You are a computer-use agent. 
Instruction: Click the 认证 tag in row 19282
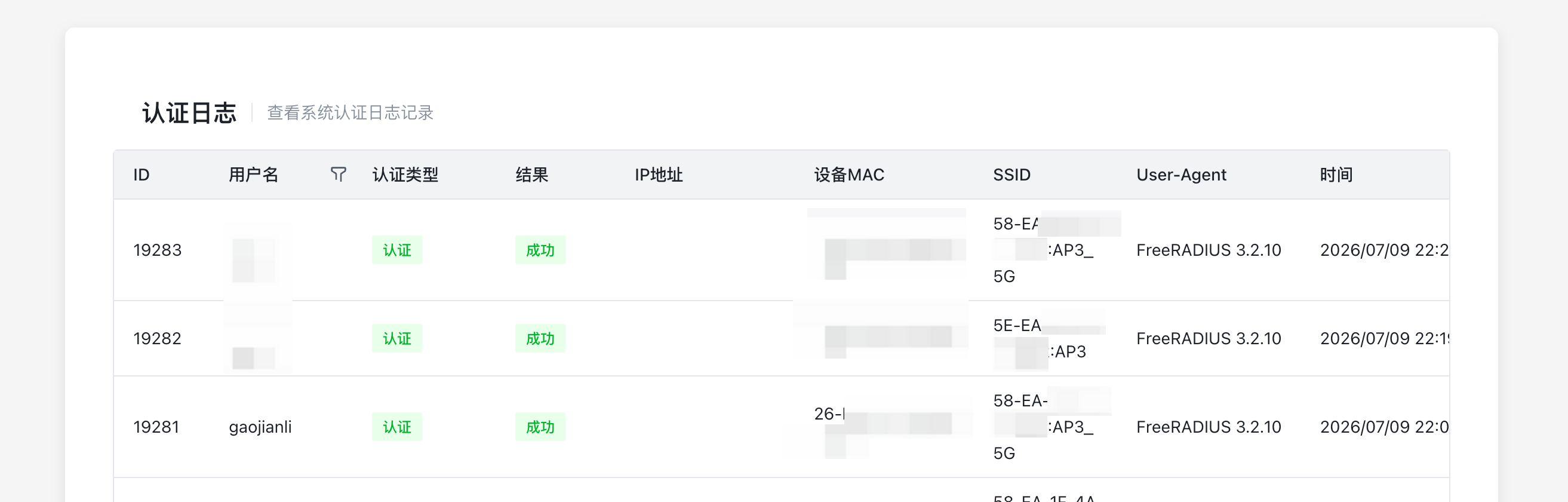point(397,339)
